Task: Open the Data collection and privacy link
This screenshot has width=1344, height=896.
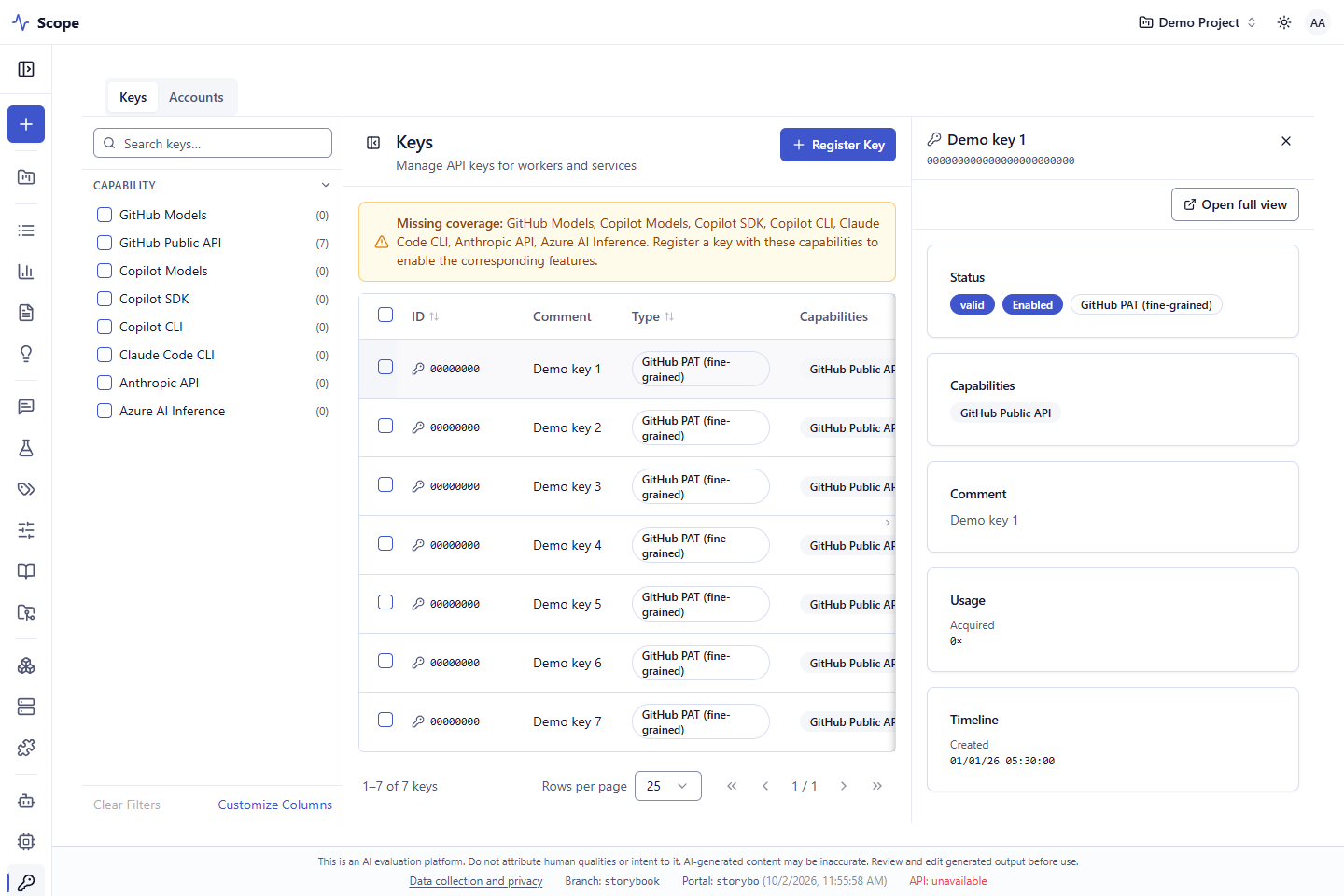Action: [x=476, y=881]
